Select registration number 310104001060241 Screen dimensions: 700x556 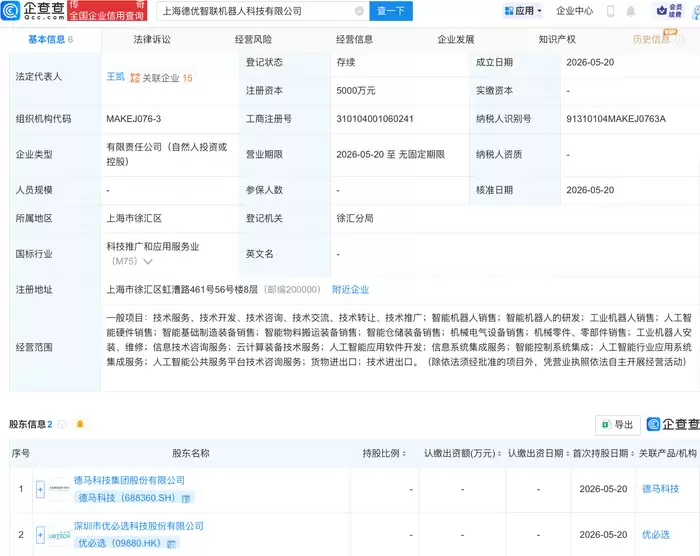point(375,119)
